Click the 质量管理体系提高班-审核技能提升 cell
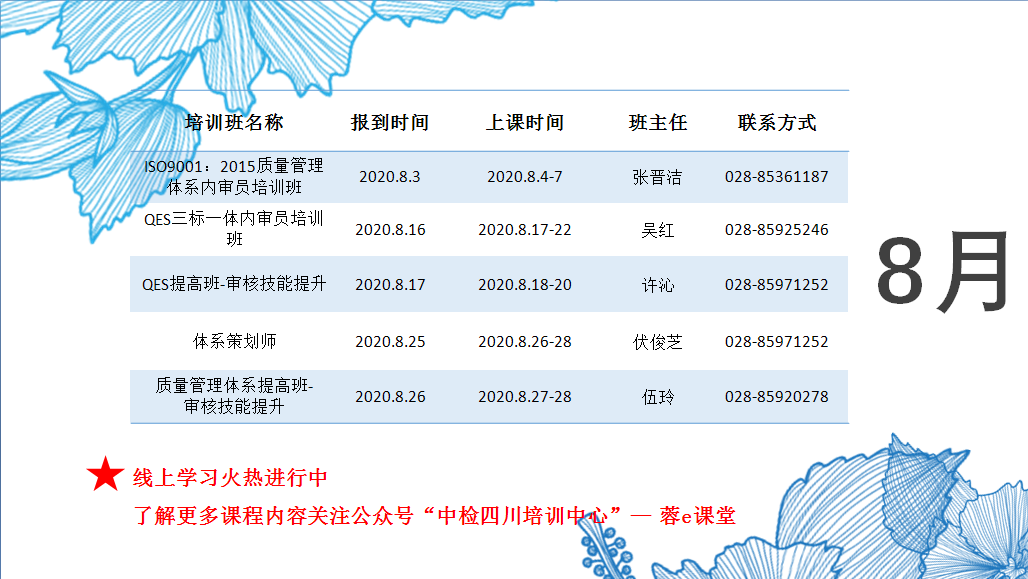Screen dimensions: 1028x579 [234, 396]
